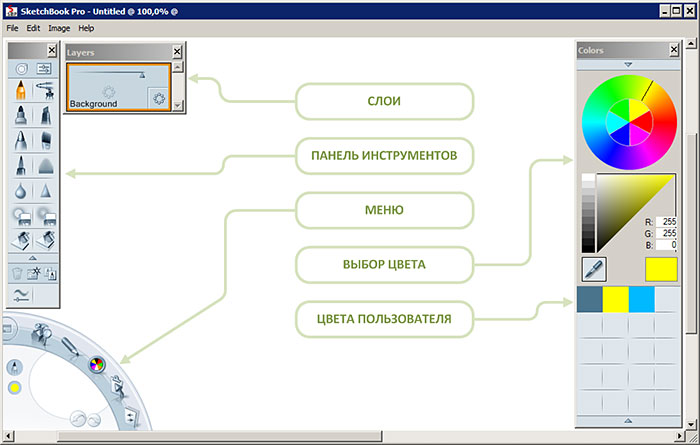Click the lagoon undo arrow
This screenshot has height=445, width=700.
coord(78,419)
